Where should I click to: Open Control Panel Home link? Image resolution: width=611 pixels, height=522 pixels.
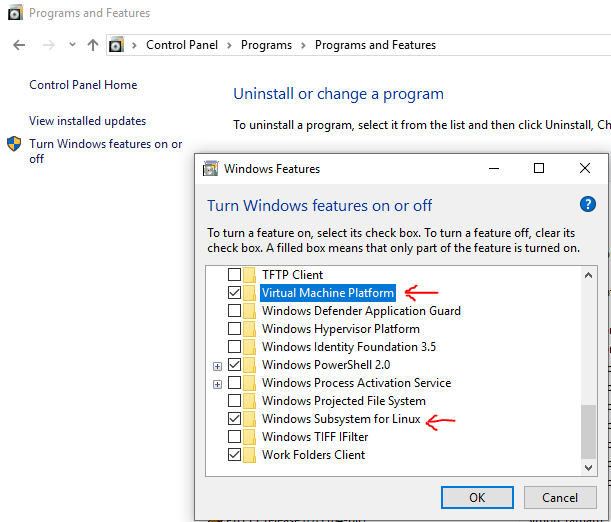tap(83, 85)
